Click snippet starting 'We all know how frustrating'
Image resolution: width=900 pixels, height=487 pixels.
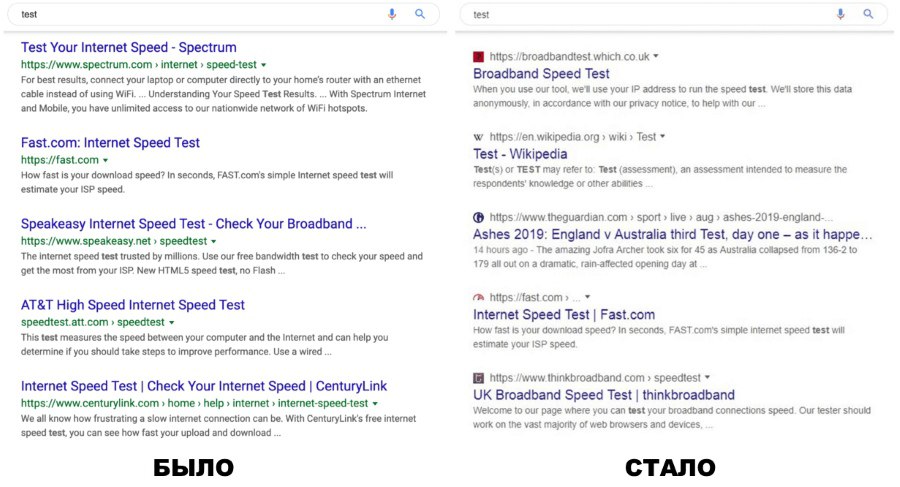pyautogui.click(x=218, y=426)
